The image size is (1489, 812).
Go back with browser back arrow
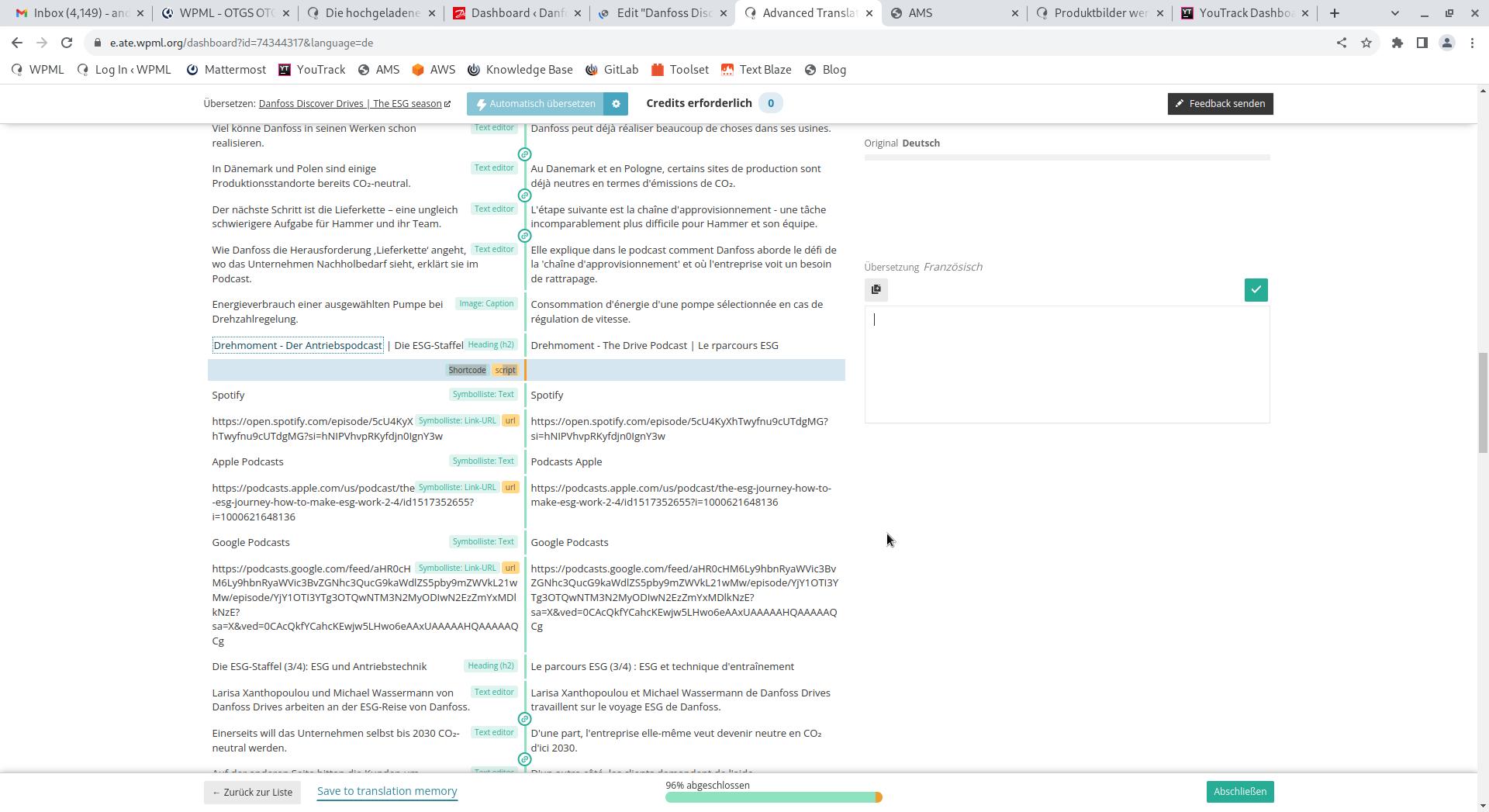click(17, 43)
